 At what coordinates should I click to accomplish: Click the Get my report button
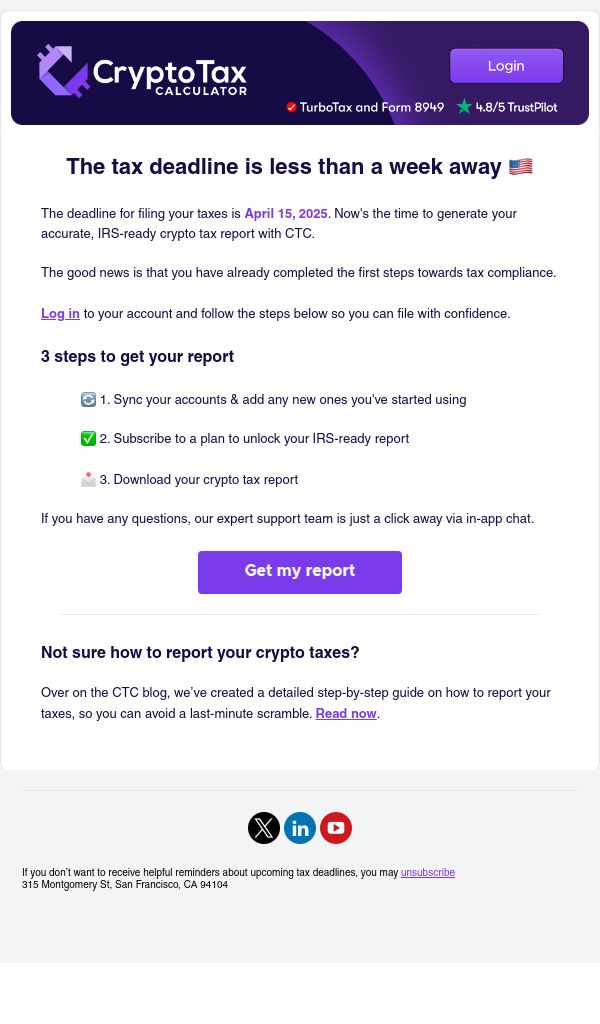(300, 572)
